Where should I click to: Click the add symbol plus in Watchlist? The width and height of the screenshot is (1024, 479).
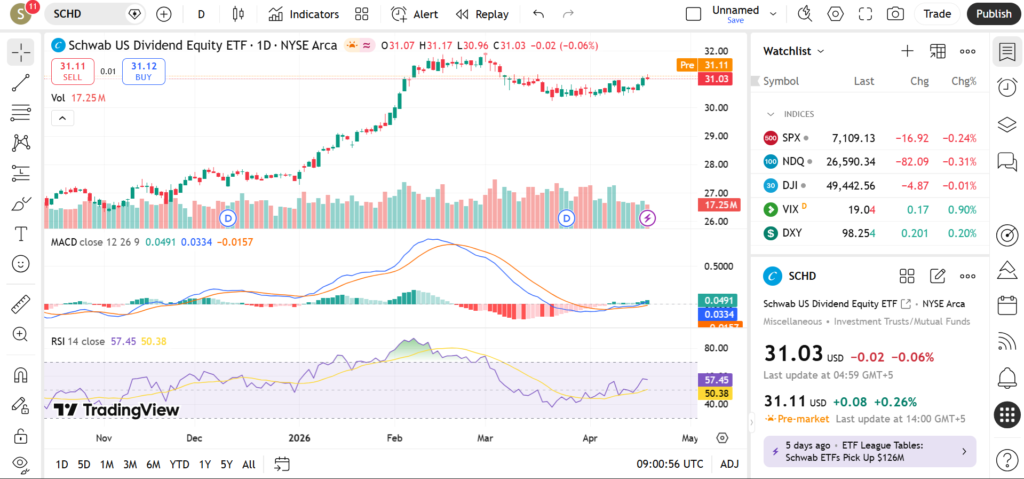pos(907,51)
